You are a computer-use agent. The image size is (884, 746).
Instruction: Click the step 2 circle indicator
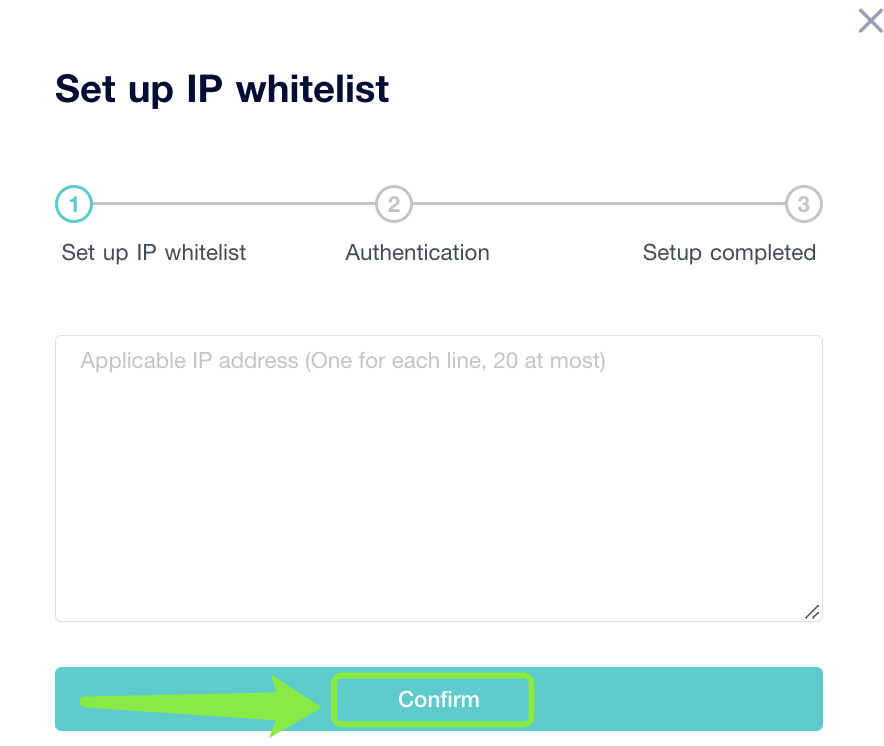(394, 205)
